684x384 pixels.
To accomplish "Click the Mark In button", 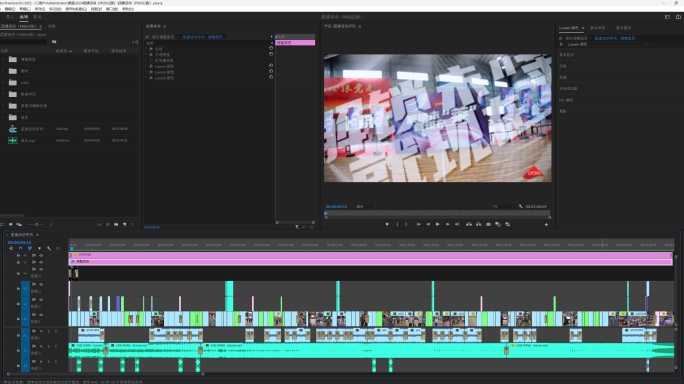I will [397, 224].
